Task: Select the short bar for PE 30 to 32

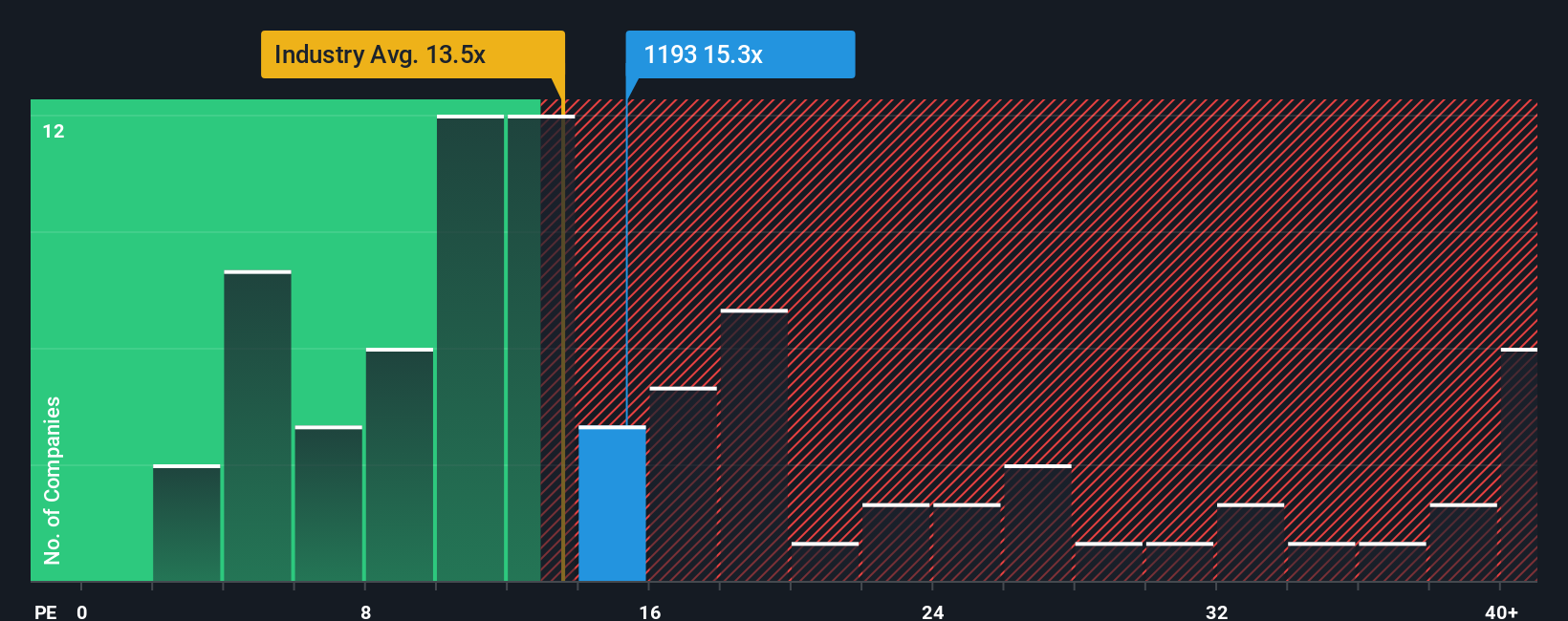Action: [x=1180, y=562]
